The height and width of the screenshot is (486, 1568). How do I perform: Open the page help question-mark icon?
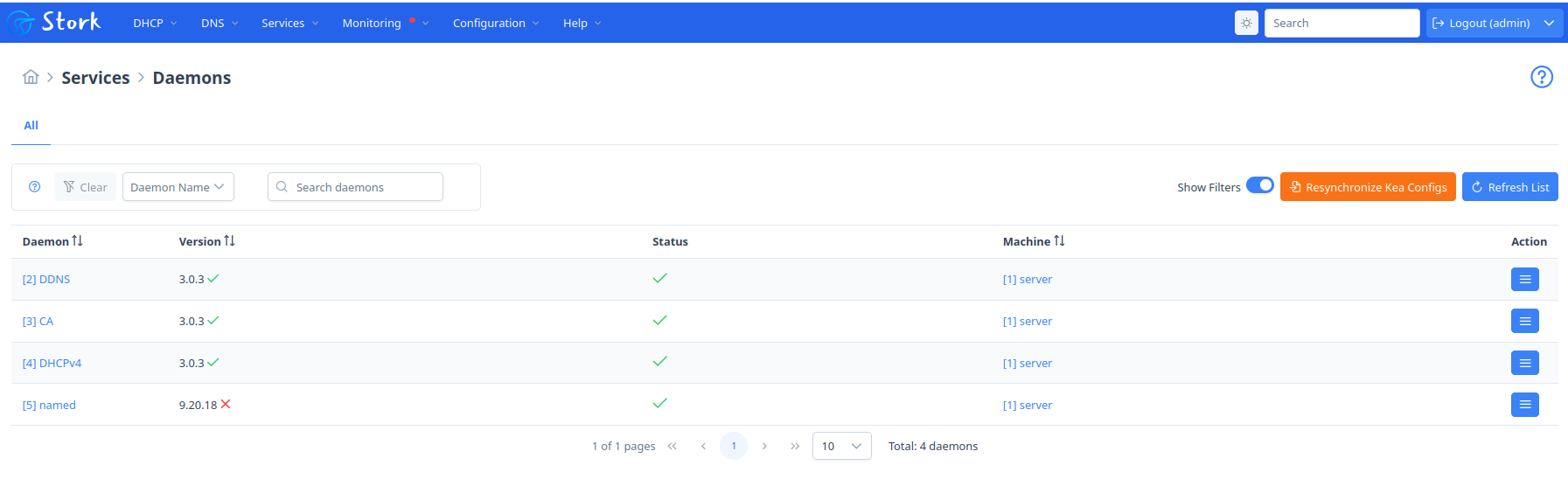(1541, 77)
